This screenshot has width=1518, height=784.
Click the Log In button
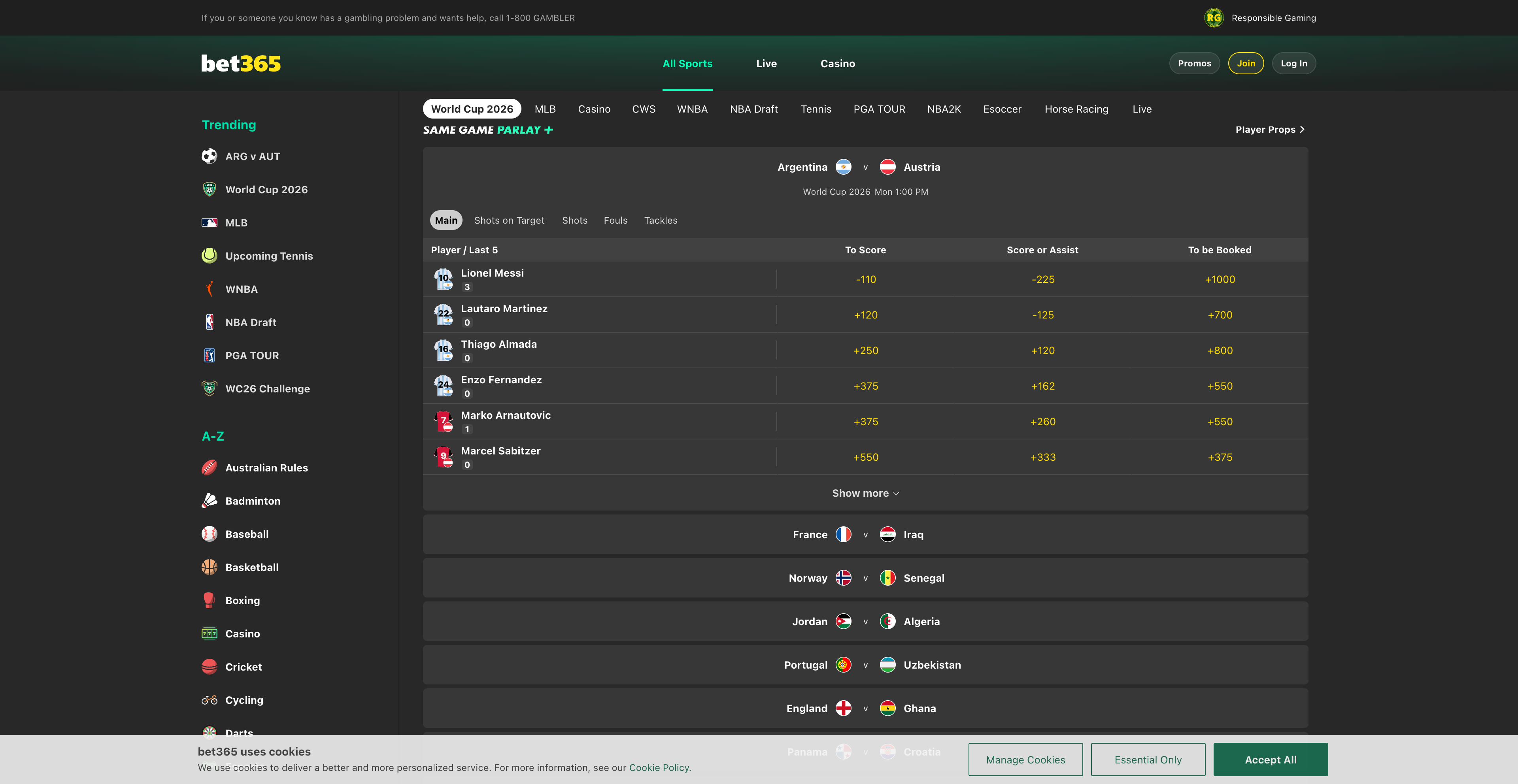tap(1293, 63)
